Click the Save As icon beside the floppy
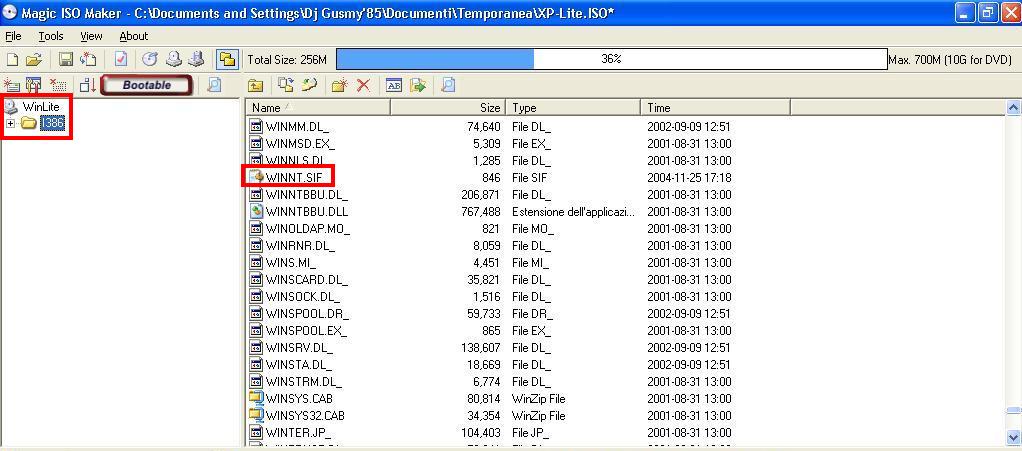This screenshot has width=1022, height=451. coord(88,60)
